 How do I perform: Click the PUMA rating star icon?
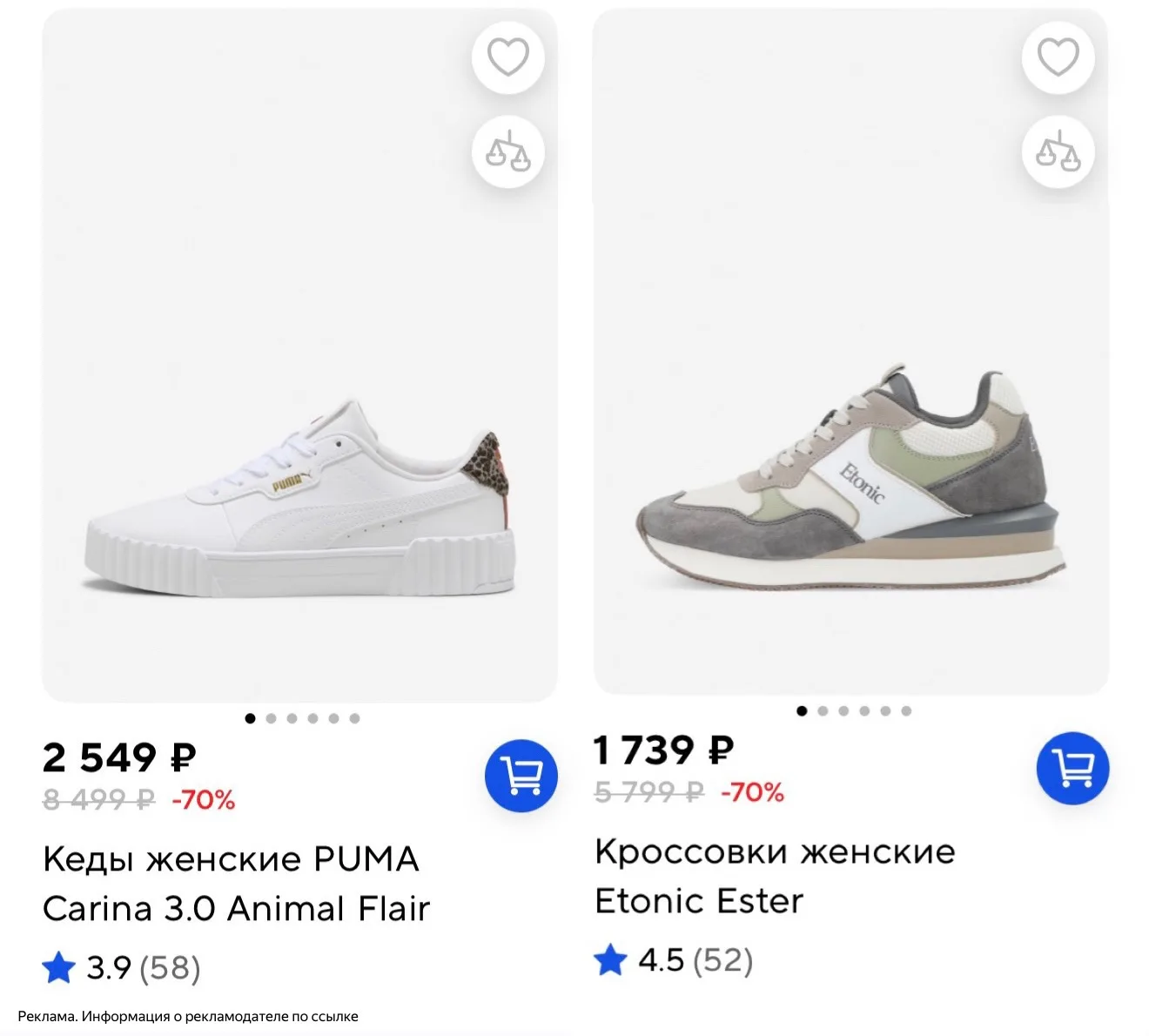[58, 967]
